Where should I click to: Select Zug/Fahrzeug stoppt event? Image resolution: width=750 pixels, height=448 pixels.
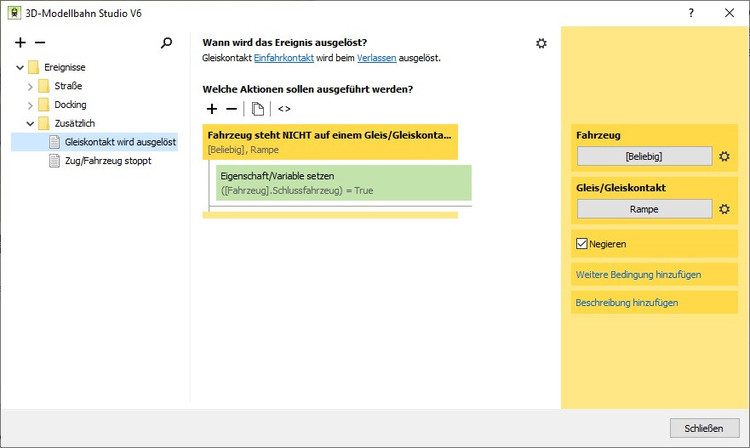(x=108, y=161)
